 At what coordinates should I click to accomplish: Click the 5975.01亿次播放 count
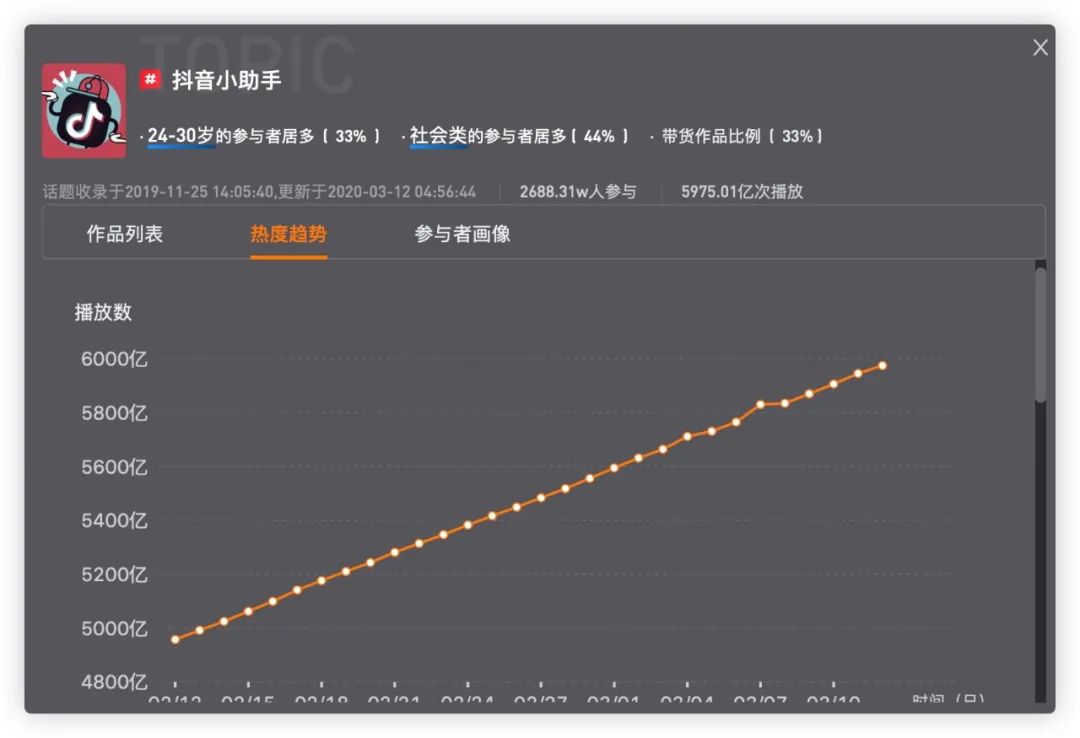[x=742, y=192]
